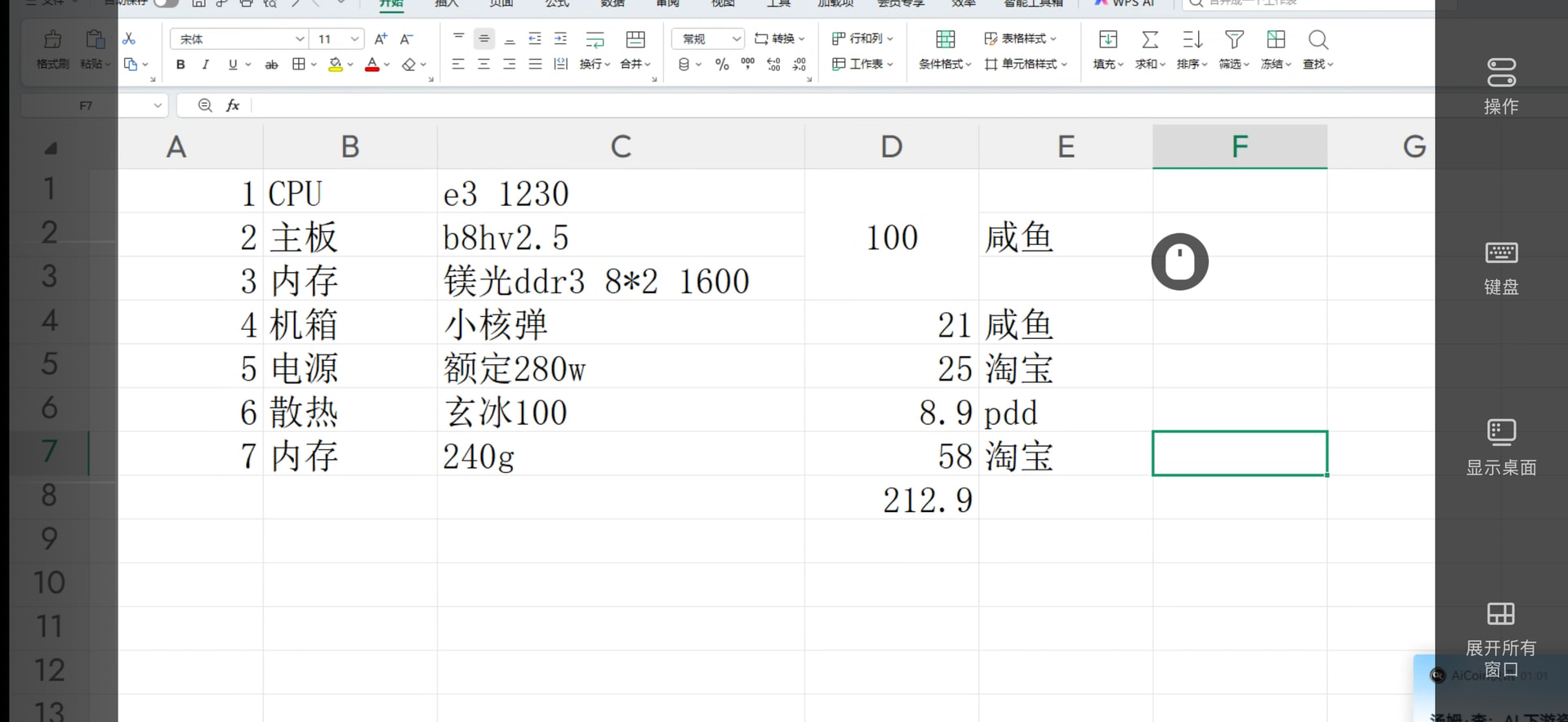The image size is (1568, 722).
Task: Expand the Worksheet (工作表) menu
Action: tap(862, 64)
